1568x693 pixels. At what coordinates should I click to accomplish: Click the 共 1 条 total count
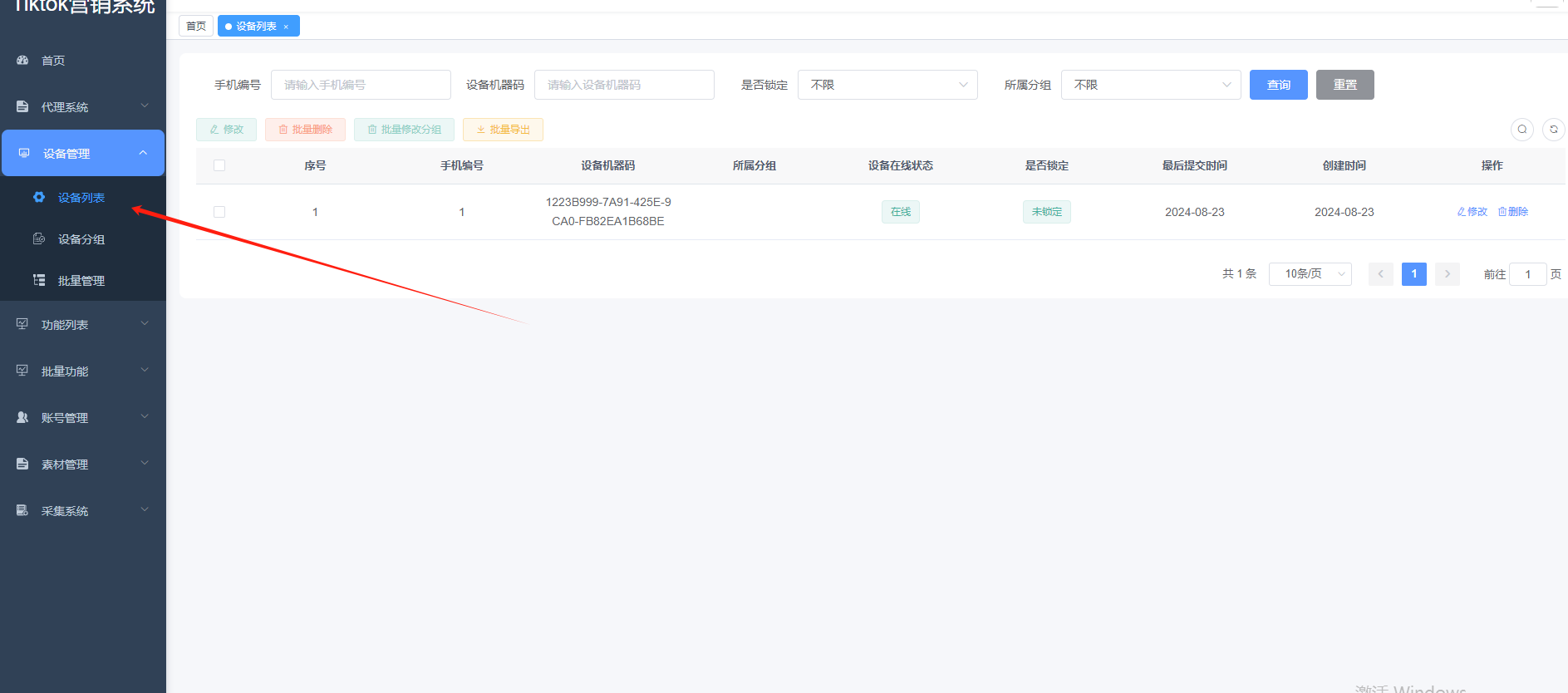point(1239,273)
